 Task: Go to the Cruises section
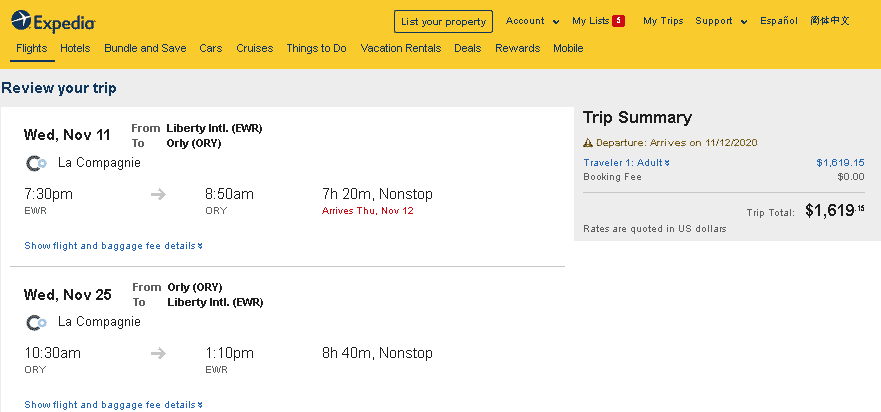click(254, 48)
